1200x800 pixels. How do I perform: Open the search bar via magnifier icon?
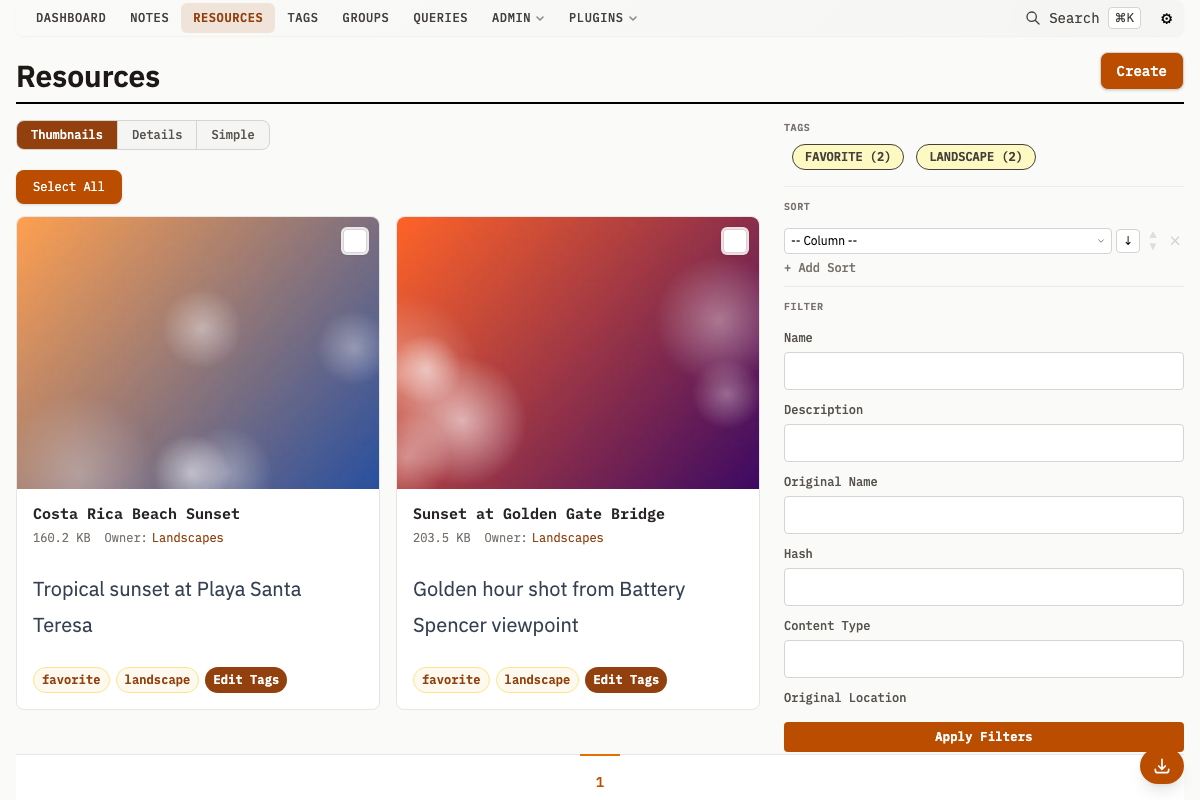[x=1032, y=18]
